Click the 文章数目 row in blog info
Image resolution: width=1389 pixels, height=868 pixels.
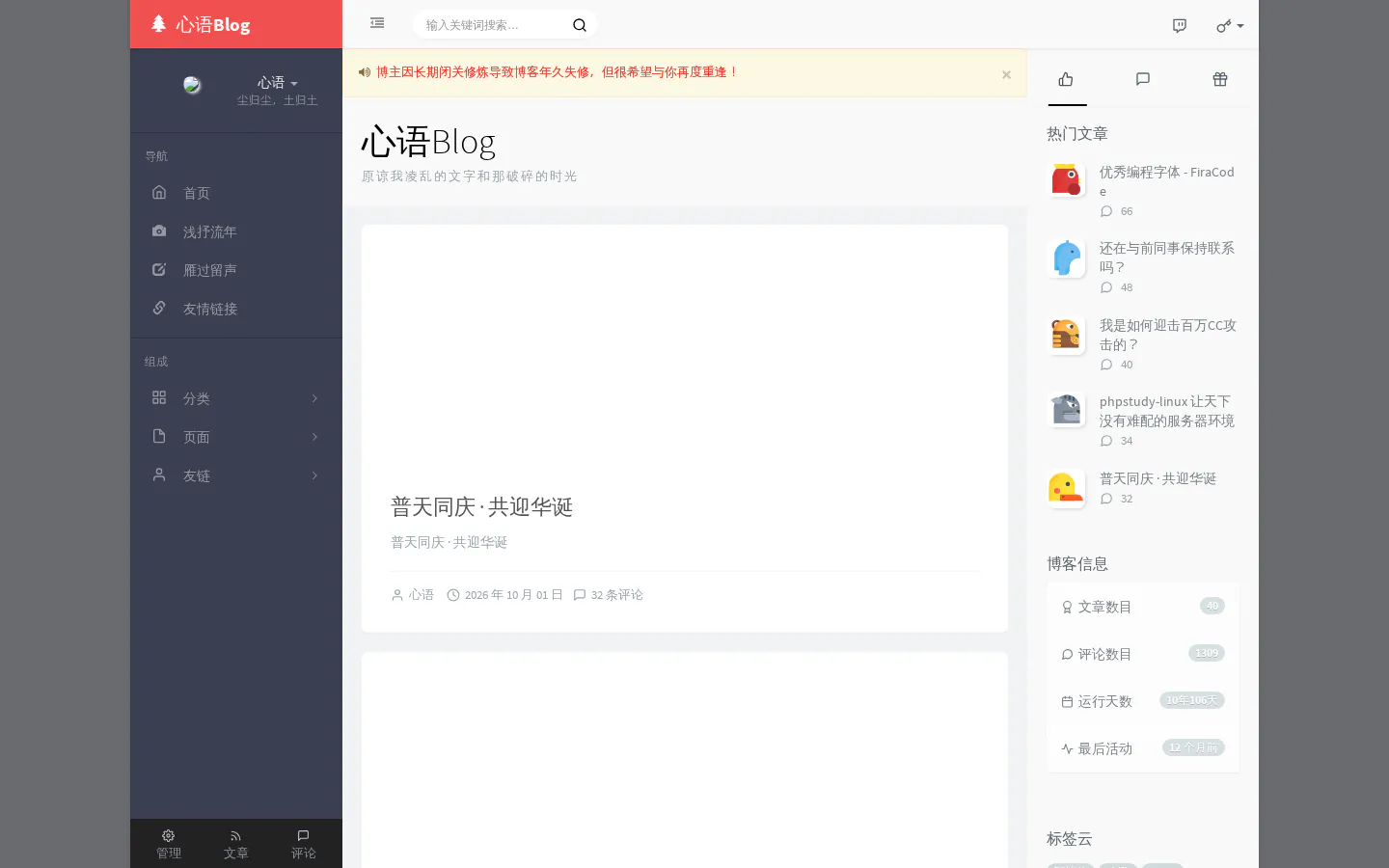(1143, 607)
